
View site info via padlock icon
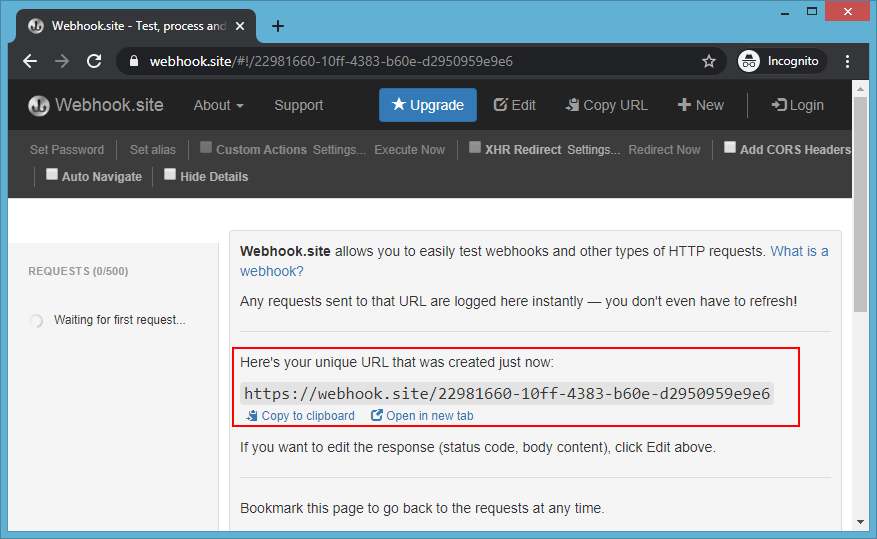point(134,61)
